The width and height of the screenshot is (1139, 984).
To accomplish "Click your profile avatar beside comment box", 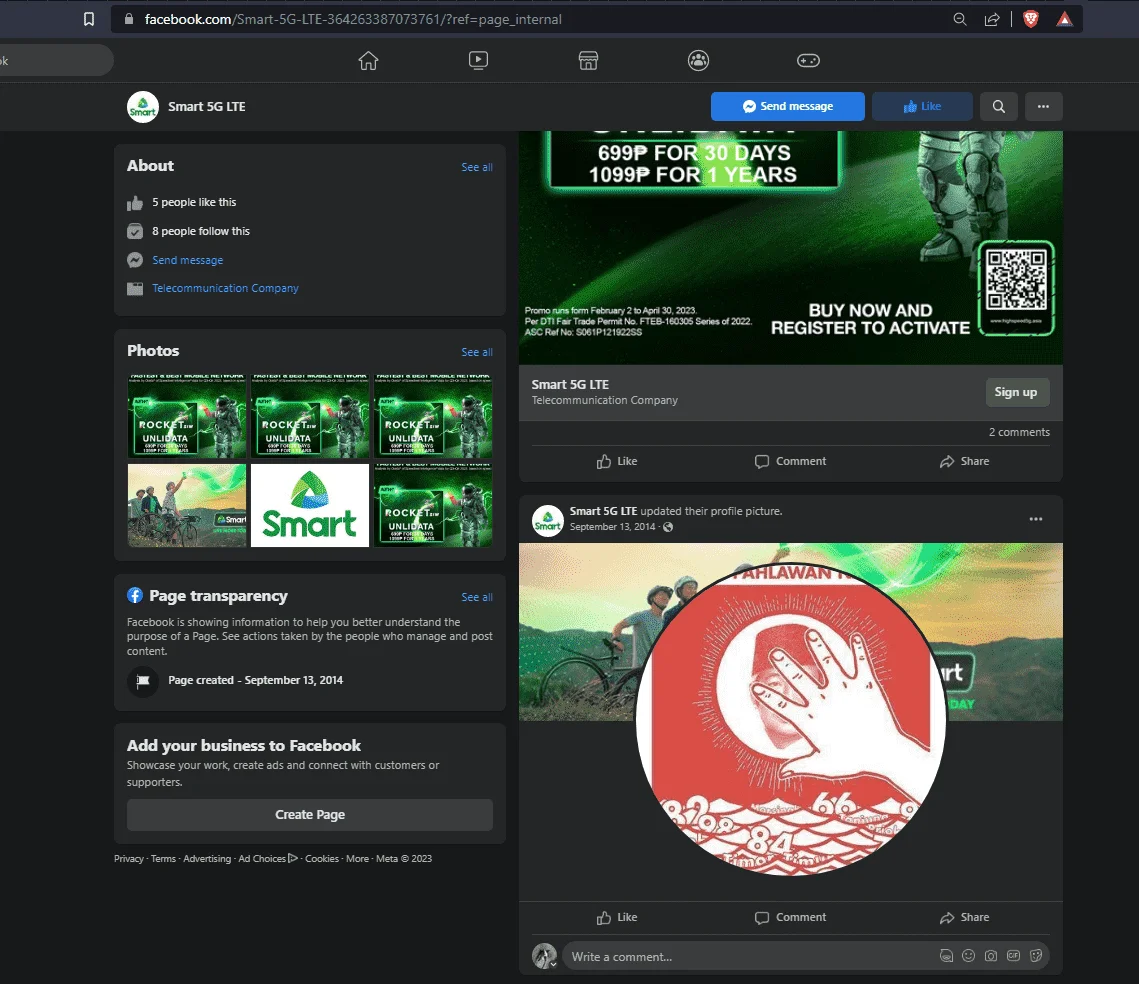I will (x=544, y=956).
